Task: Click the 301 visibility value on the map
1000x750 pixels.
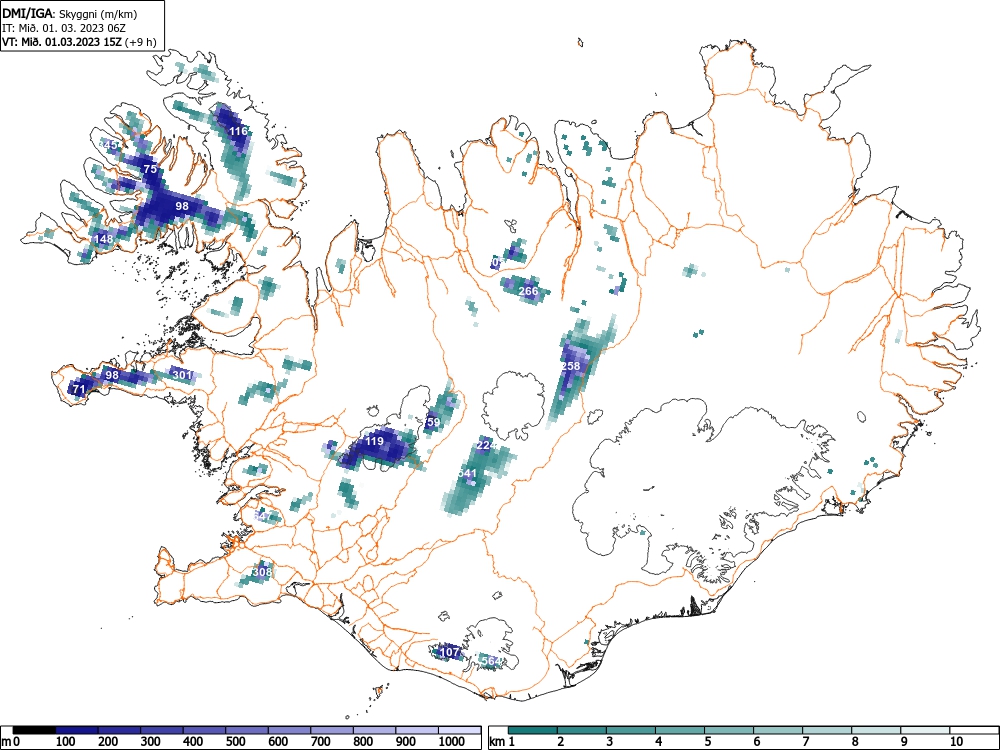Action: coord(182,375)
